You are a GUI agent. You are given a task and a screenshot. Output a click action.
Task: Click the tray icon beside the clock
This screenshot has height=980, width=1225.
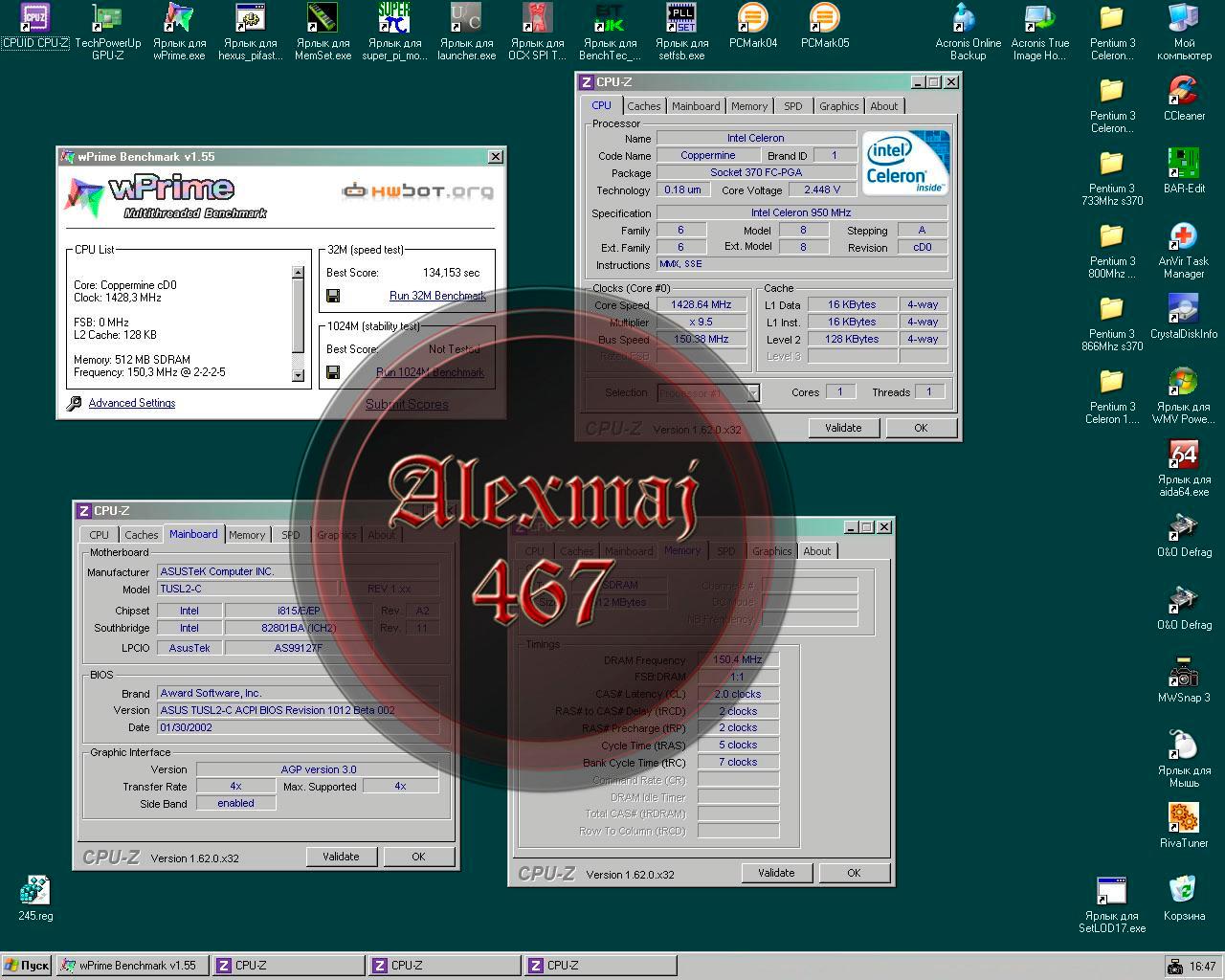(1175, 967)
